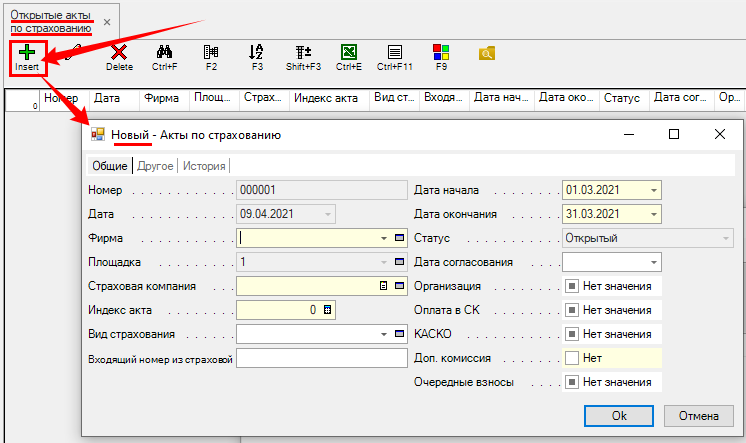746x443 pixels.
Task: Open calculator button in Индекс акта field
Action: tap(327, 310)
